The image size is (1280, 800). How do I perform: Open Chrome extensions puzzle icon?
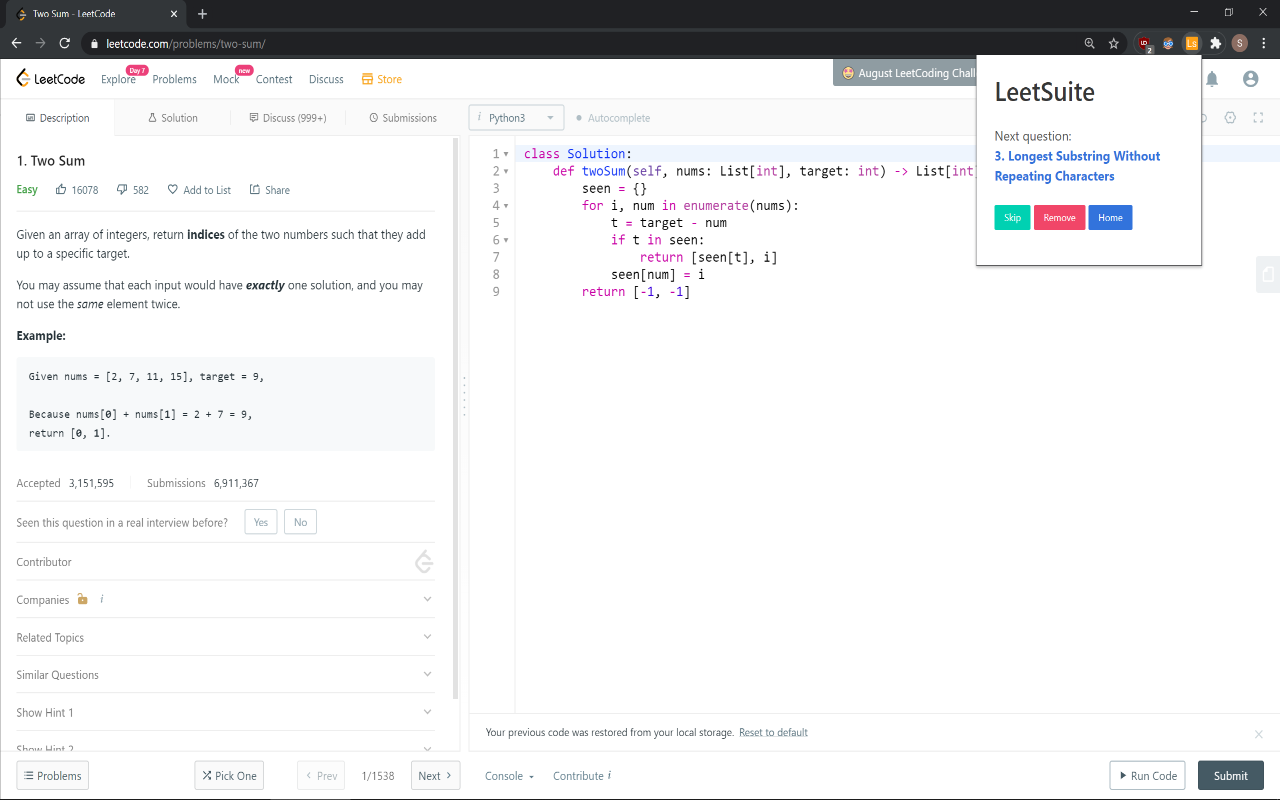click(1215, 44)
